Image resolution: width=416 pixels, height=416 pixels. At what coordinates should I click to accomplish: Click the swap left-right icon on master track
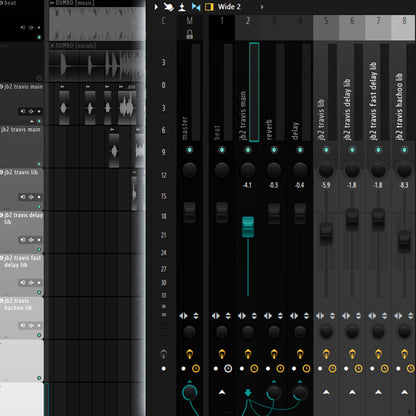[183, 316]
